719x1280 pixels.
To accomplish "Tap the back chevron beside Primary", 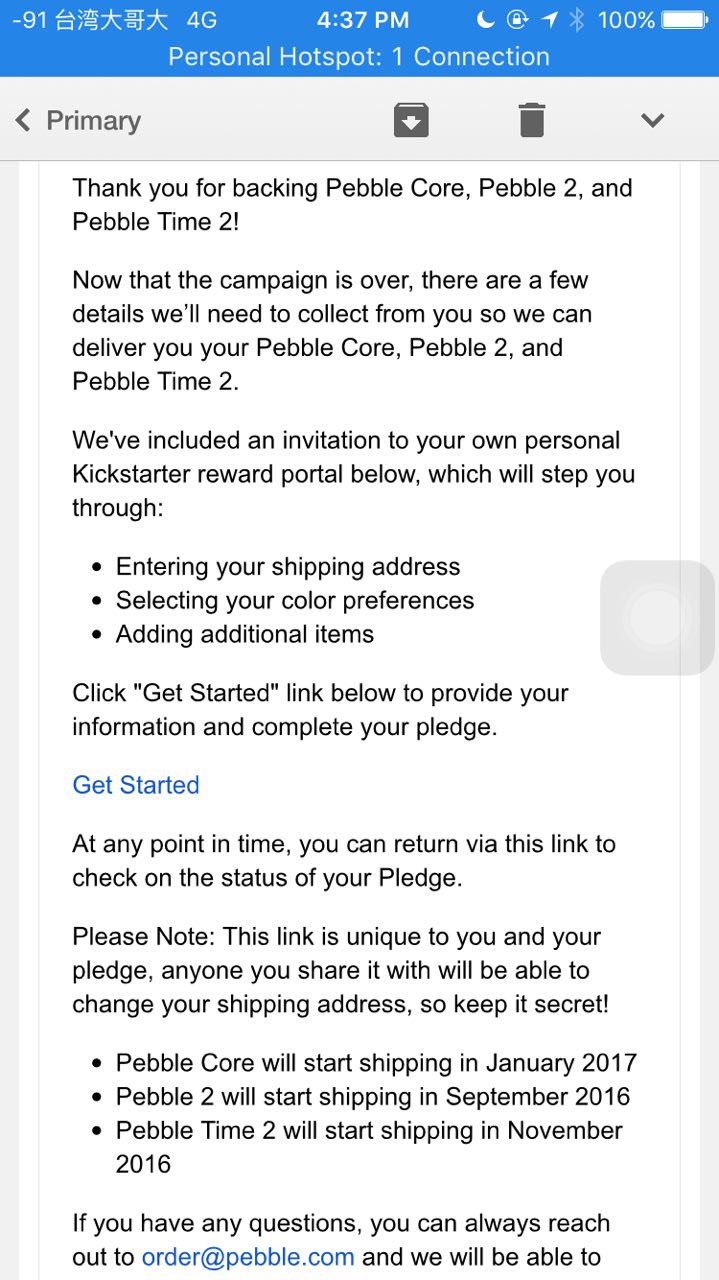I will (x=23, y=121).
